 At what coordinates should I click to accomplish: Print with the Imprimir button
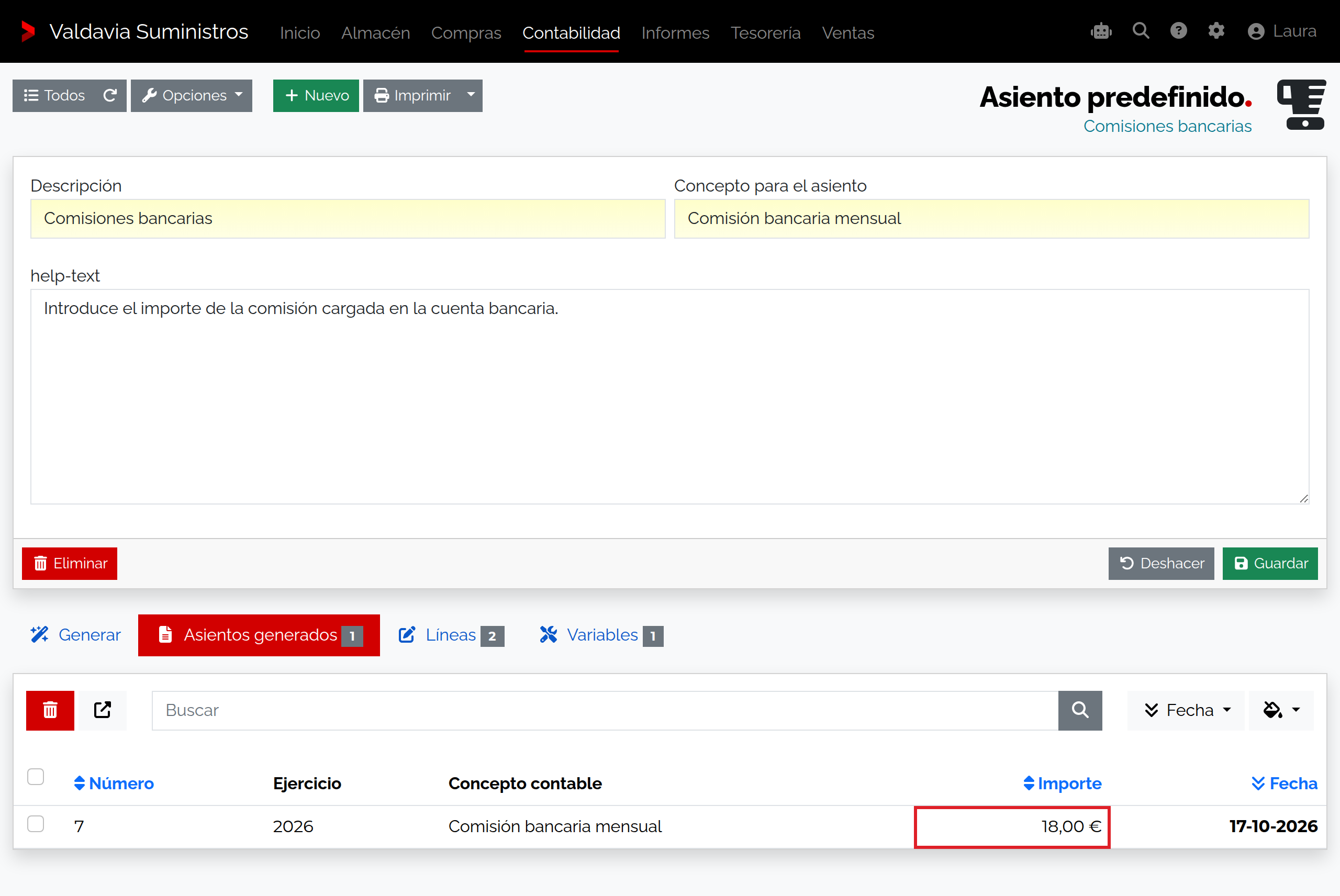[412, 95]
